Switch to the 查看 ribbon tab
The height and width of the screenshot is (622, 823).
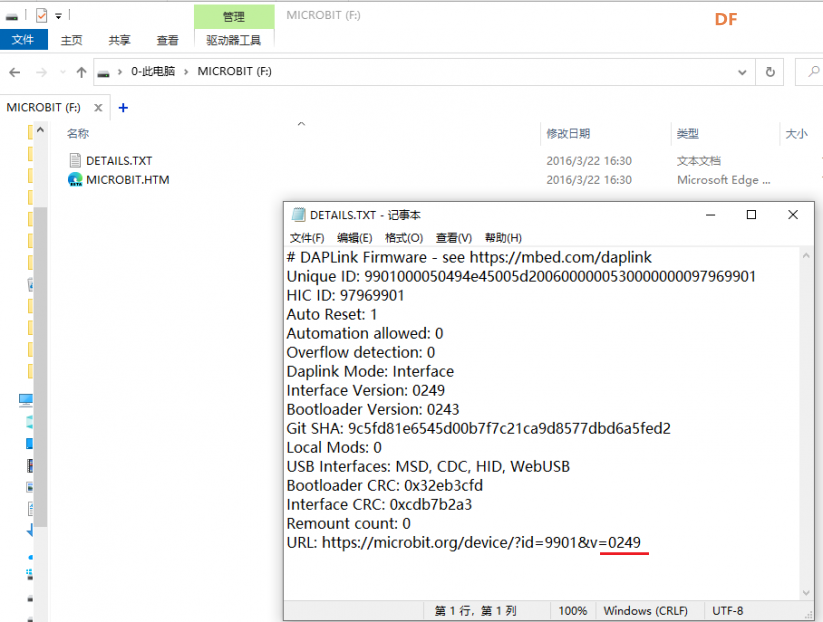click(167, 40)
